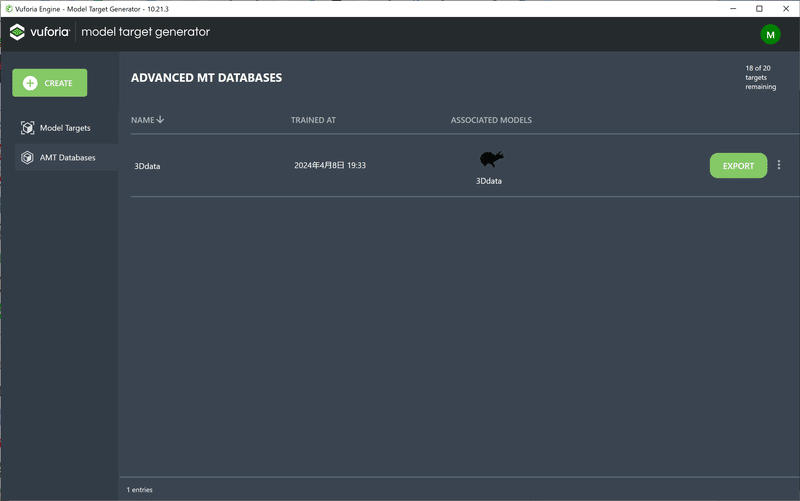Click ASSOCIATED MODELS column header
800x501 pixels.
491,120
